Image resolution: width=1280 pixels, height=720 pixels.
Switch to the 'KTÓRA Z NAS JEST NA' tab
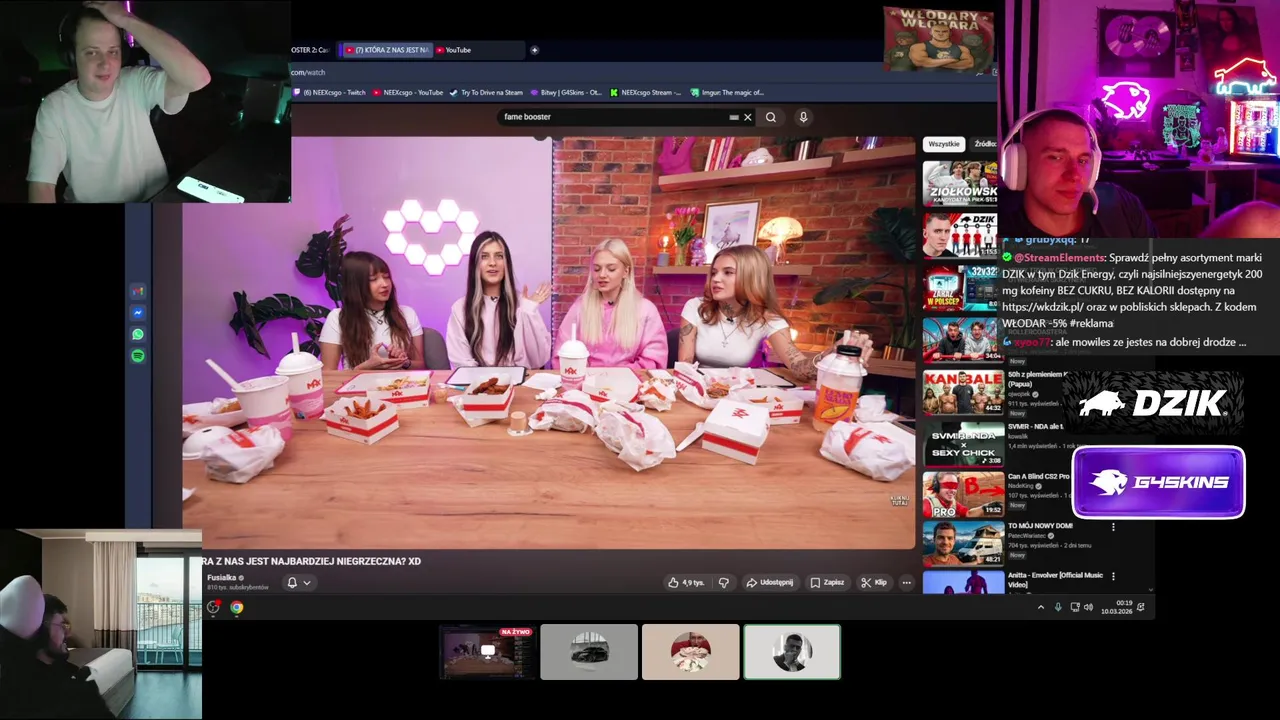[386, 50]
